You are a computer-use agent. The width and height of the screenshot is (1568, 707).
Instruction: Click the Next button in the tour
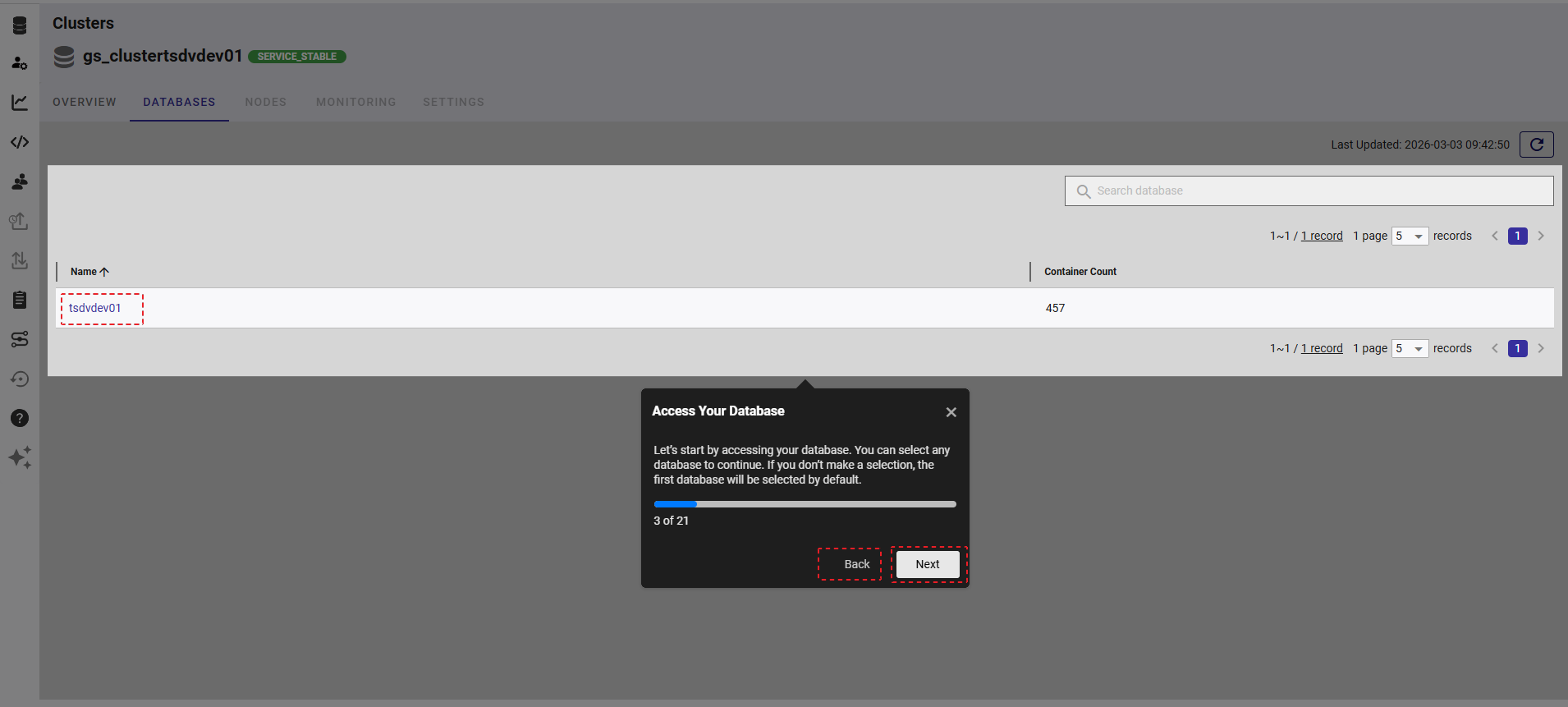(x=928, y=564)
